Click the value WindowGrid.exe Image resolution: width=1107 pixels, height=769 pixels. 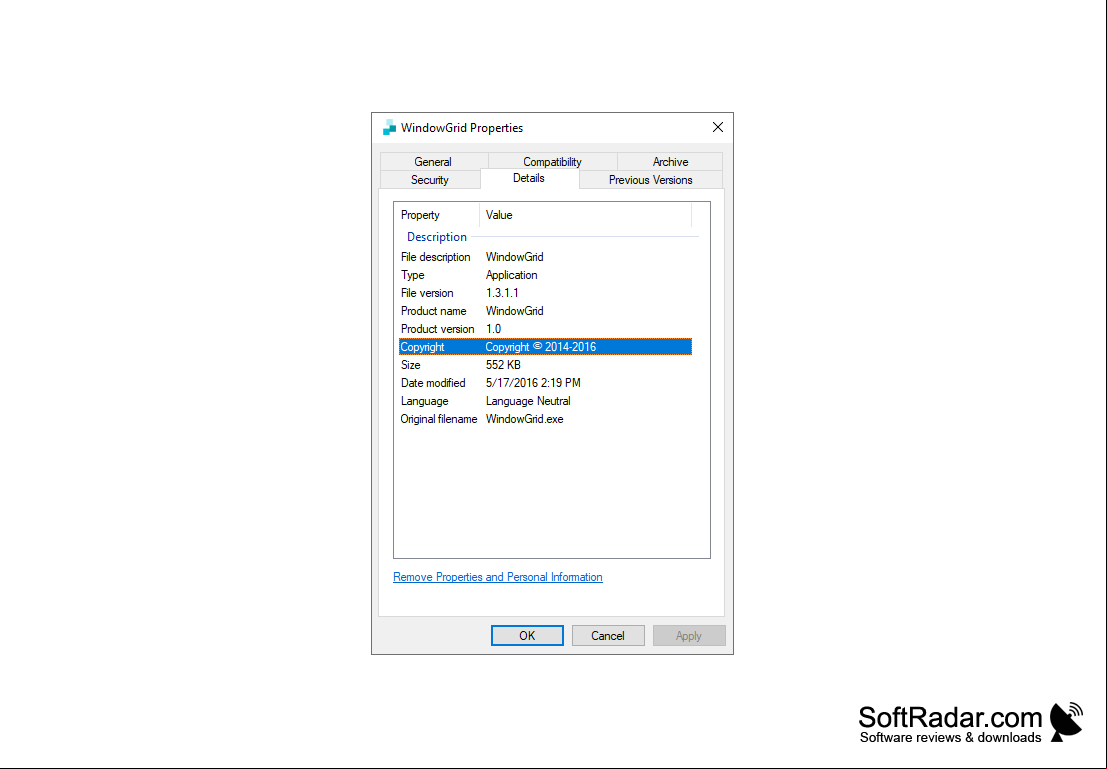[x=525, y=419]
